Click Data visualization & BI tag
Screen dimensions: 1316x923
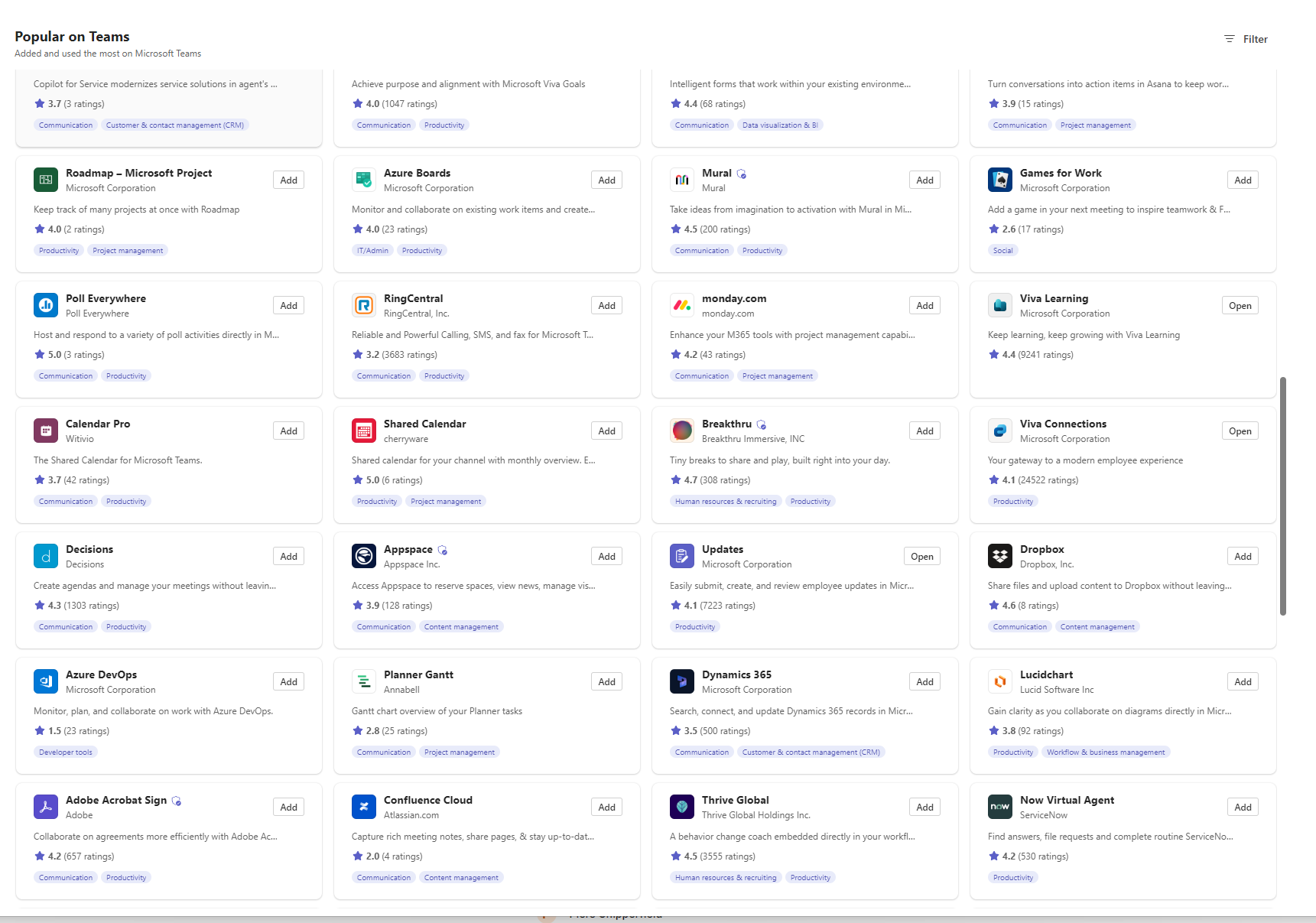click(780, 125)
